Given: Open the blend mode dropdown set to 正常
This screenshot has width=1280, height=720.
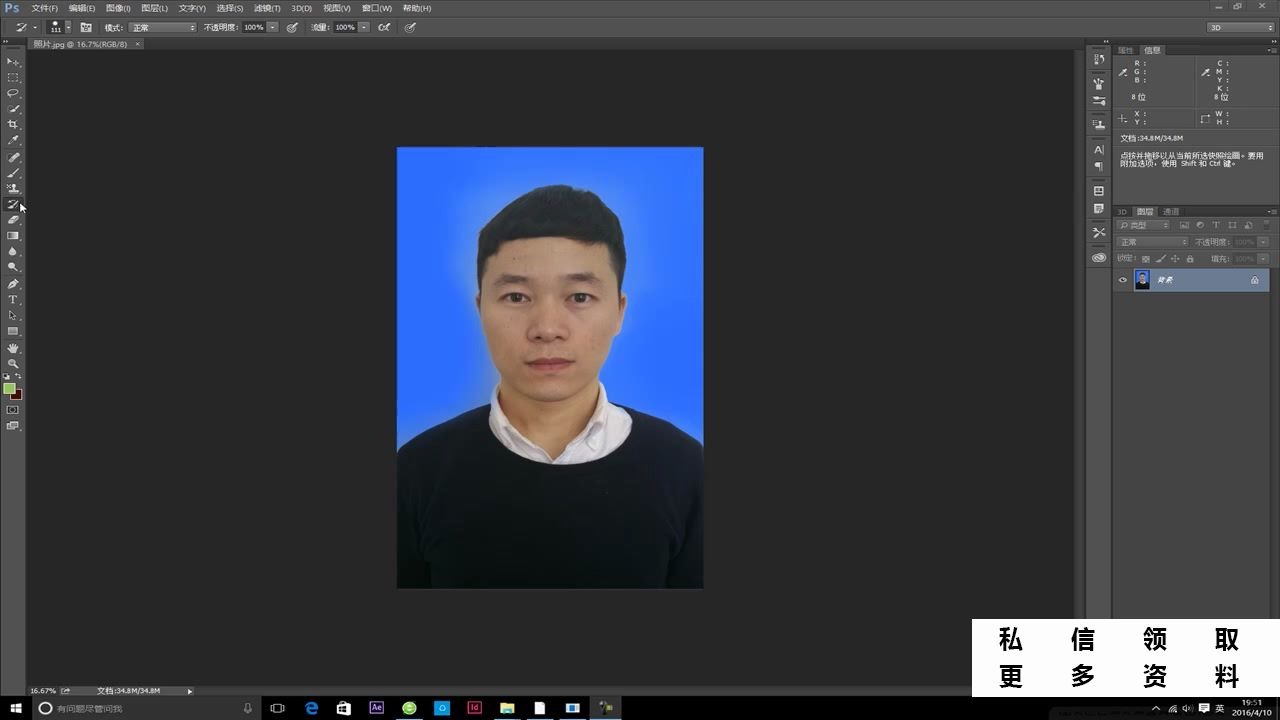Looking at the screenshot, I should 1150,241.
